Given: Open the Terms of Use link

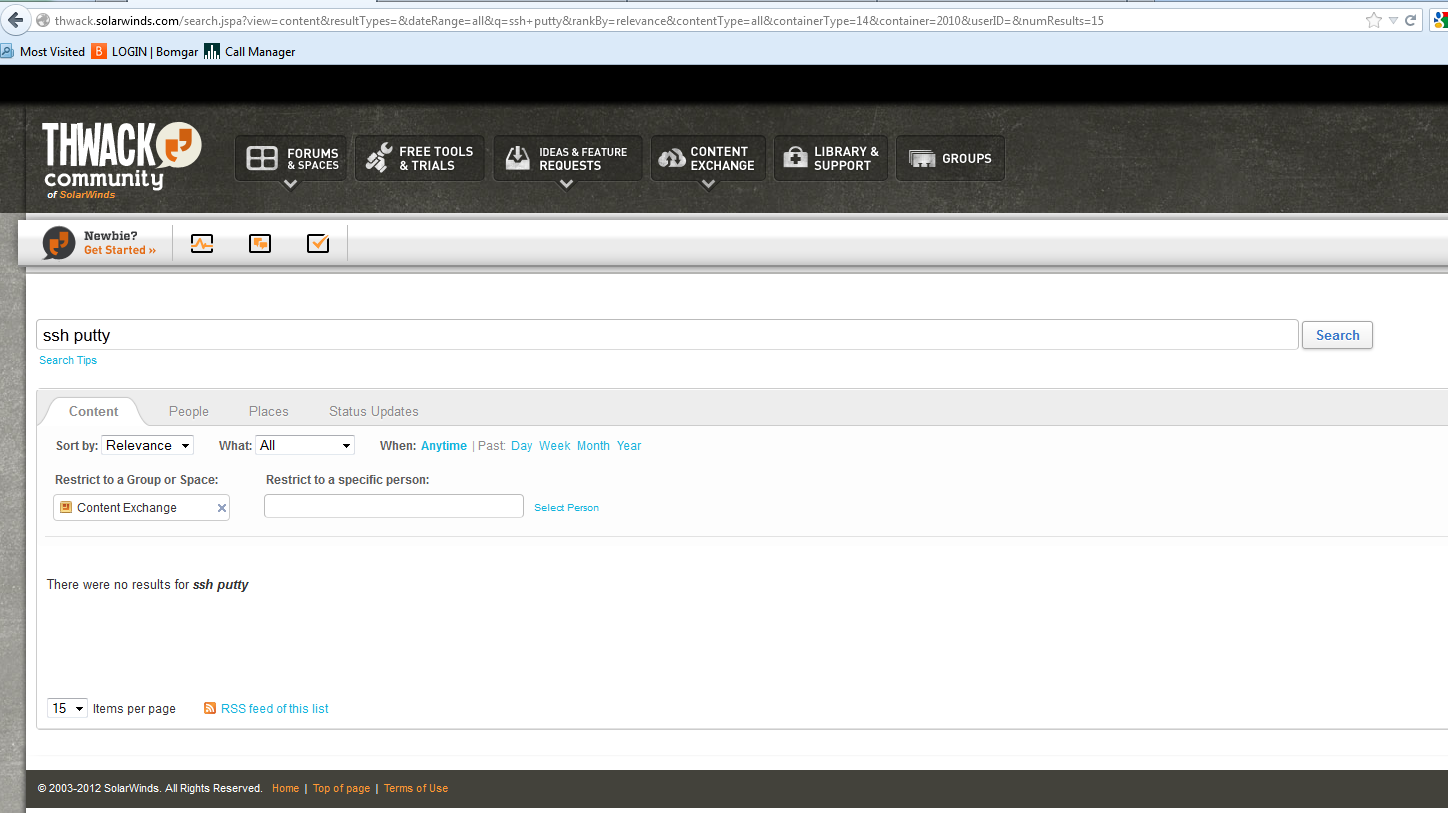Looking at the screenshot, I should (416, 788).
